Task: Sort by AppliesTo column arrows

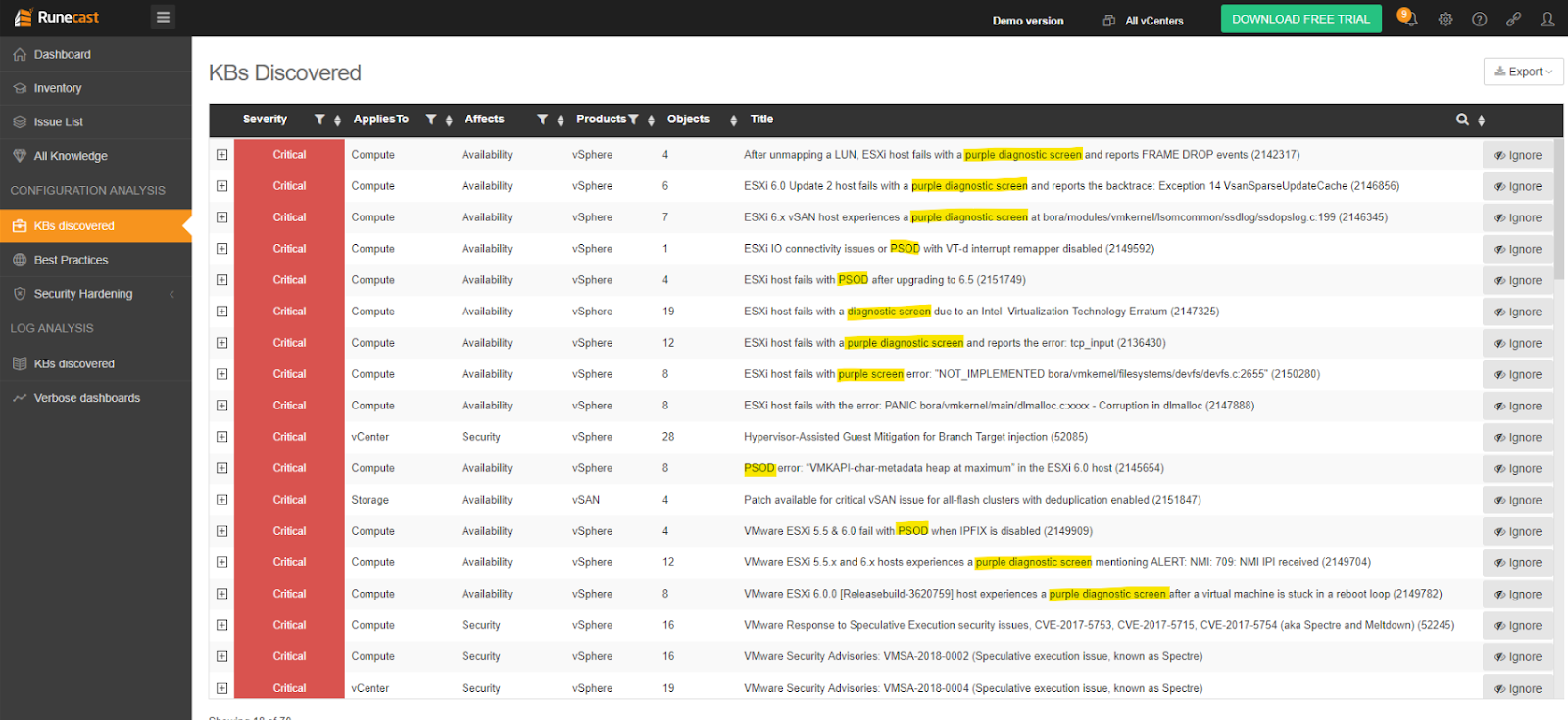Action: 449,120
